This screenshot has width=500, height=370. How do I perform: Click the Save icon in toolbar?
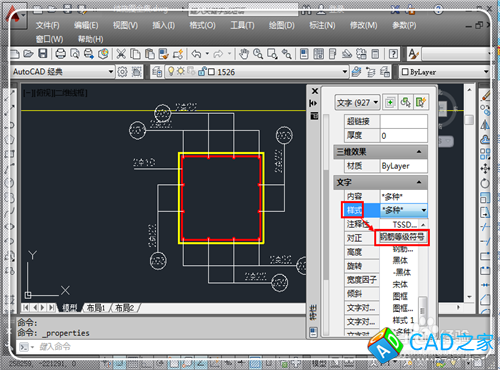[x=43, y=54]
